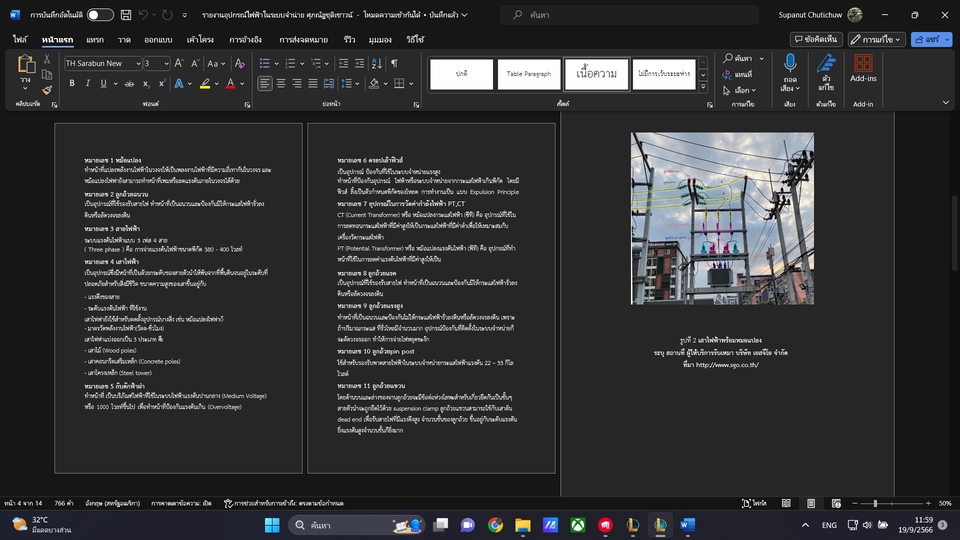Toggle the AutoSave switch

[100, 15]
